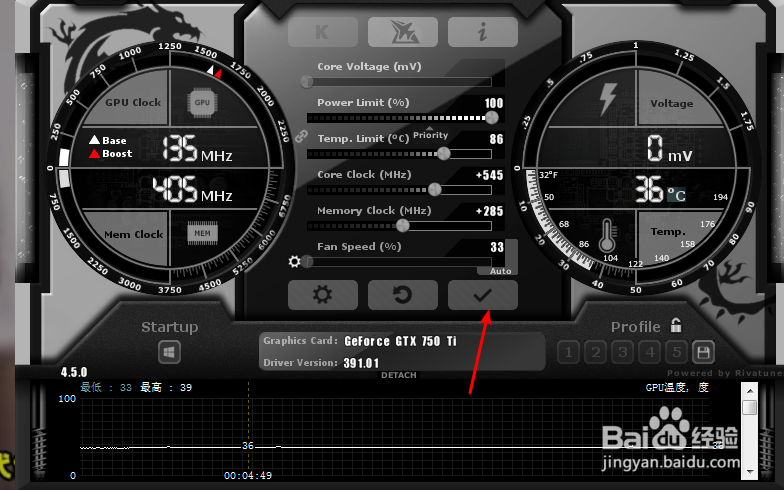This screenshot has height=490, width=784.
Task: Click the Memory Clock value +285
Action: (x=490, y=211)
